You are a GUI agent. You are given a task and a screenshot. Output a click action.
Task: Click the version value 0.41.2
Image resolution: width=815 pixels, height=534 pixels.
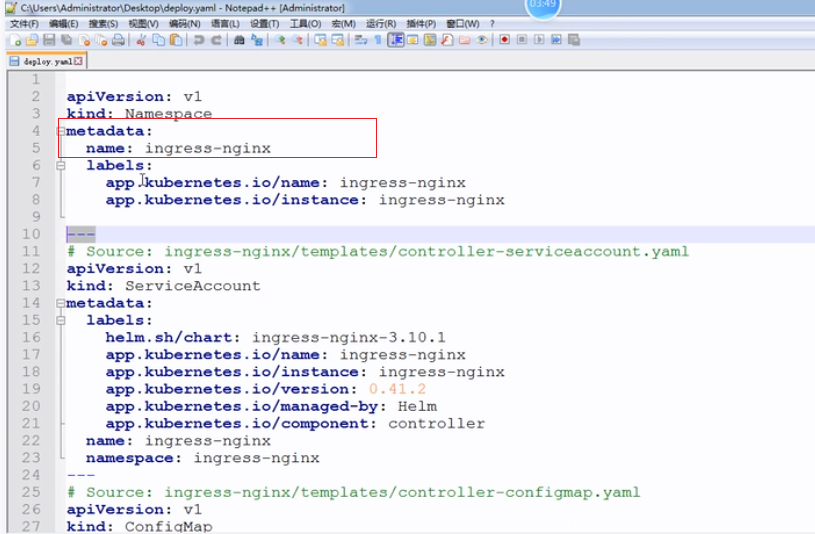point(397,389)
